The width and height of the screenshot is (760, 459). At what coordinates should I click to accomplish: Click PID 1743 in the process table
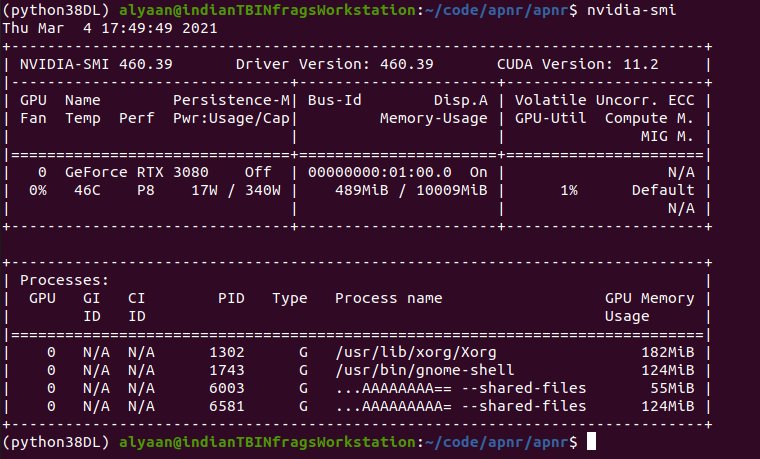pyautogui.click(x=227, y=370)
